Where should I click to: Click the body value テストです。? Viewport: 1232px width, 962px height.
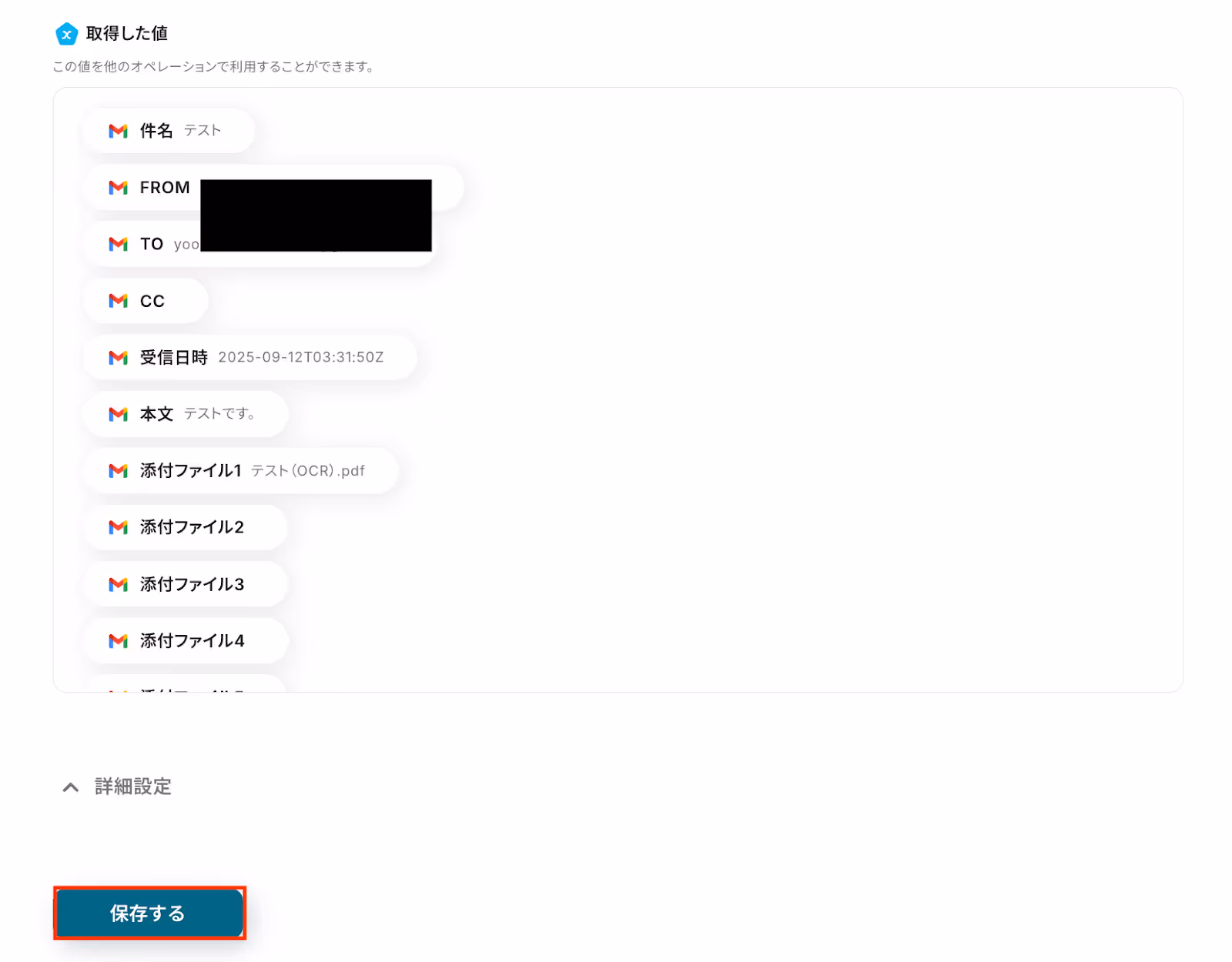click(x=219, y=414)
